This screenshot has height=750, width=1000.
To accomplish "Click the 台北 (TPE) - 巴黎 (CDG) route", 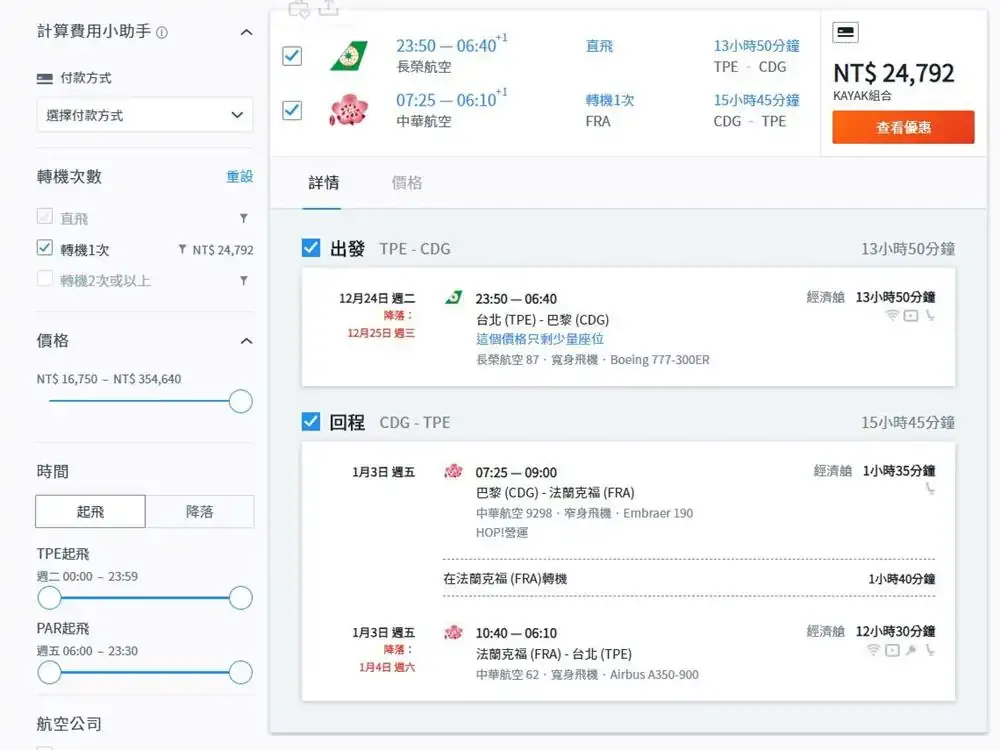I will click(542, 320).
